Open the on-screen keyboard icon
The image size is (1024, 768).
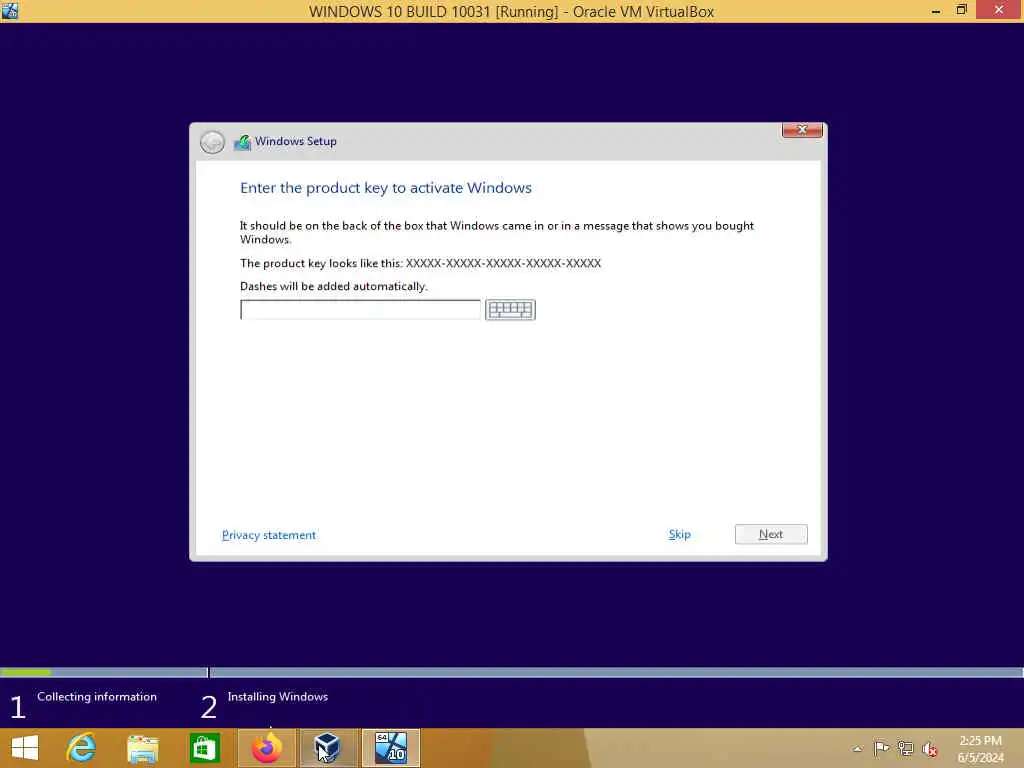click(x=510, y=310)
